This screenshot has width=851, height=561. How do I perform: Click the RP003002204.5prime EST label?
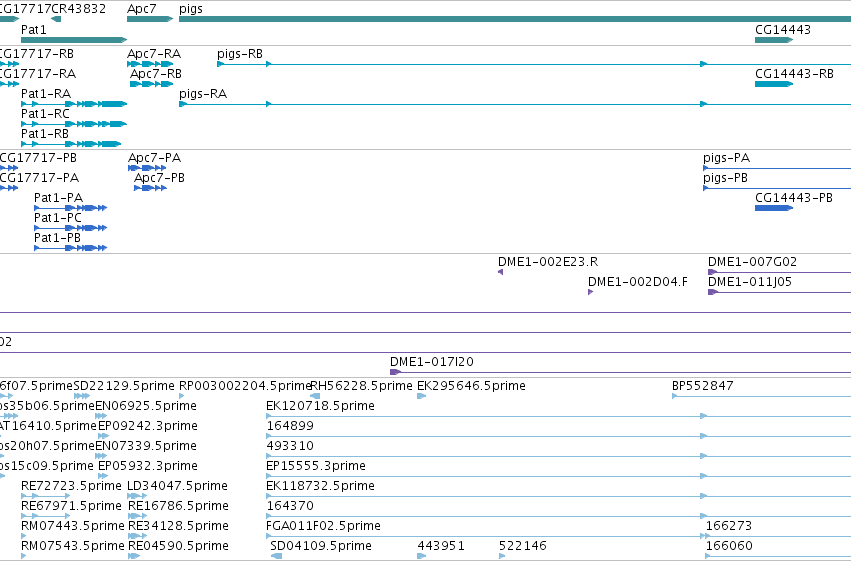pyautogui.click(x=245, y=386)
